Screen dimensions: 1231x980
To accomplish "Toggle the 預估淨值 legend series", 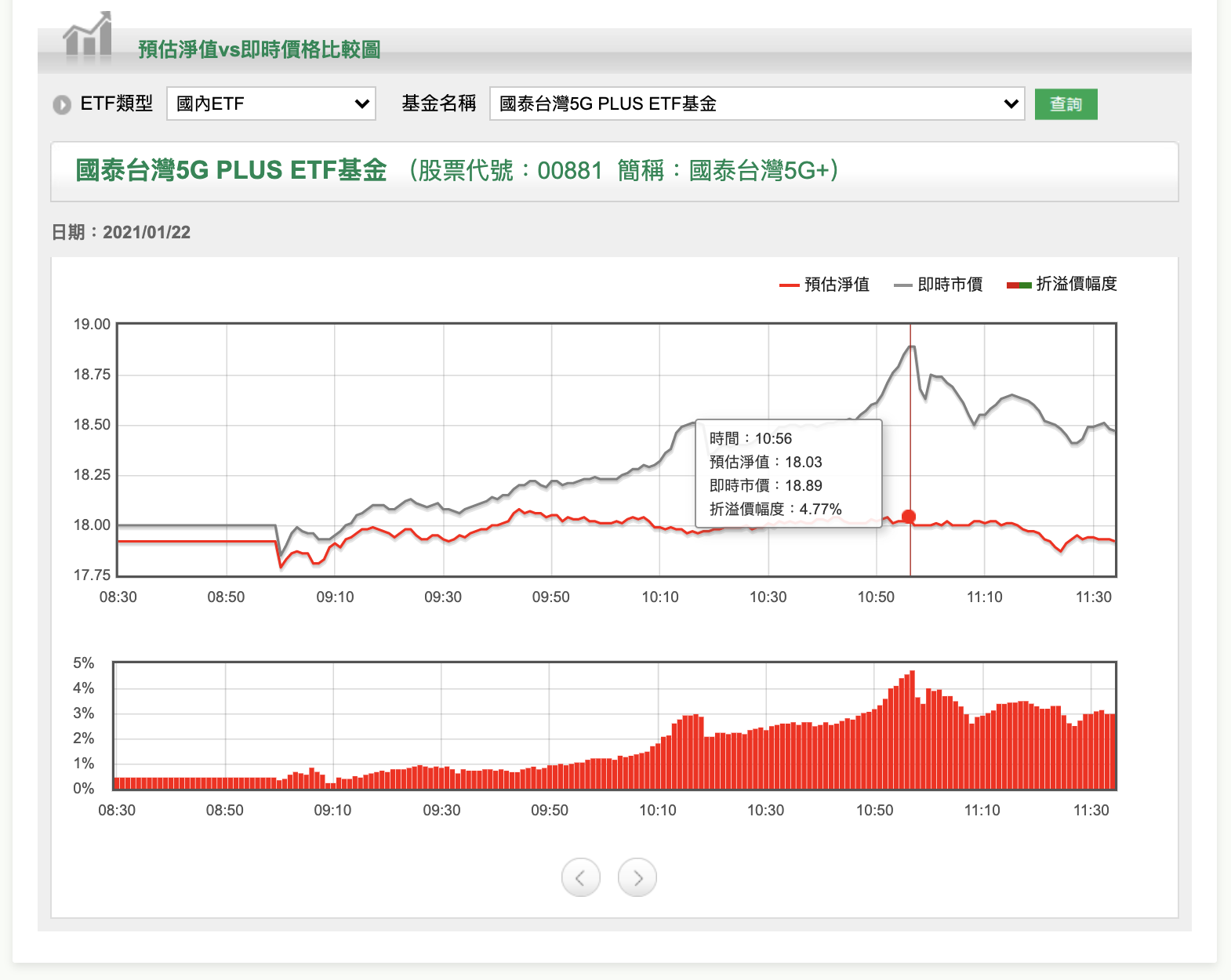I will [824, 285].
